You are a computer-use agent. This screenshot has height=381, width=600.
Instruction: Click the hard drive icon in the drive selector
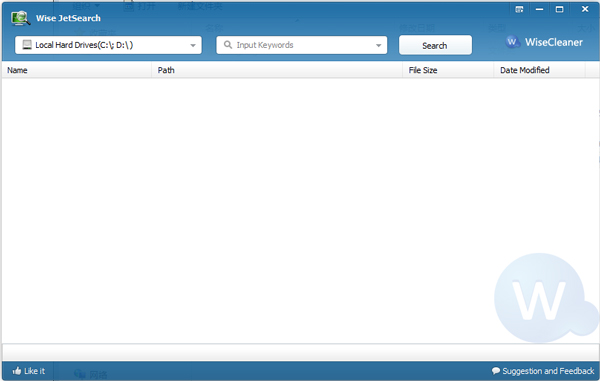point(27,45)
